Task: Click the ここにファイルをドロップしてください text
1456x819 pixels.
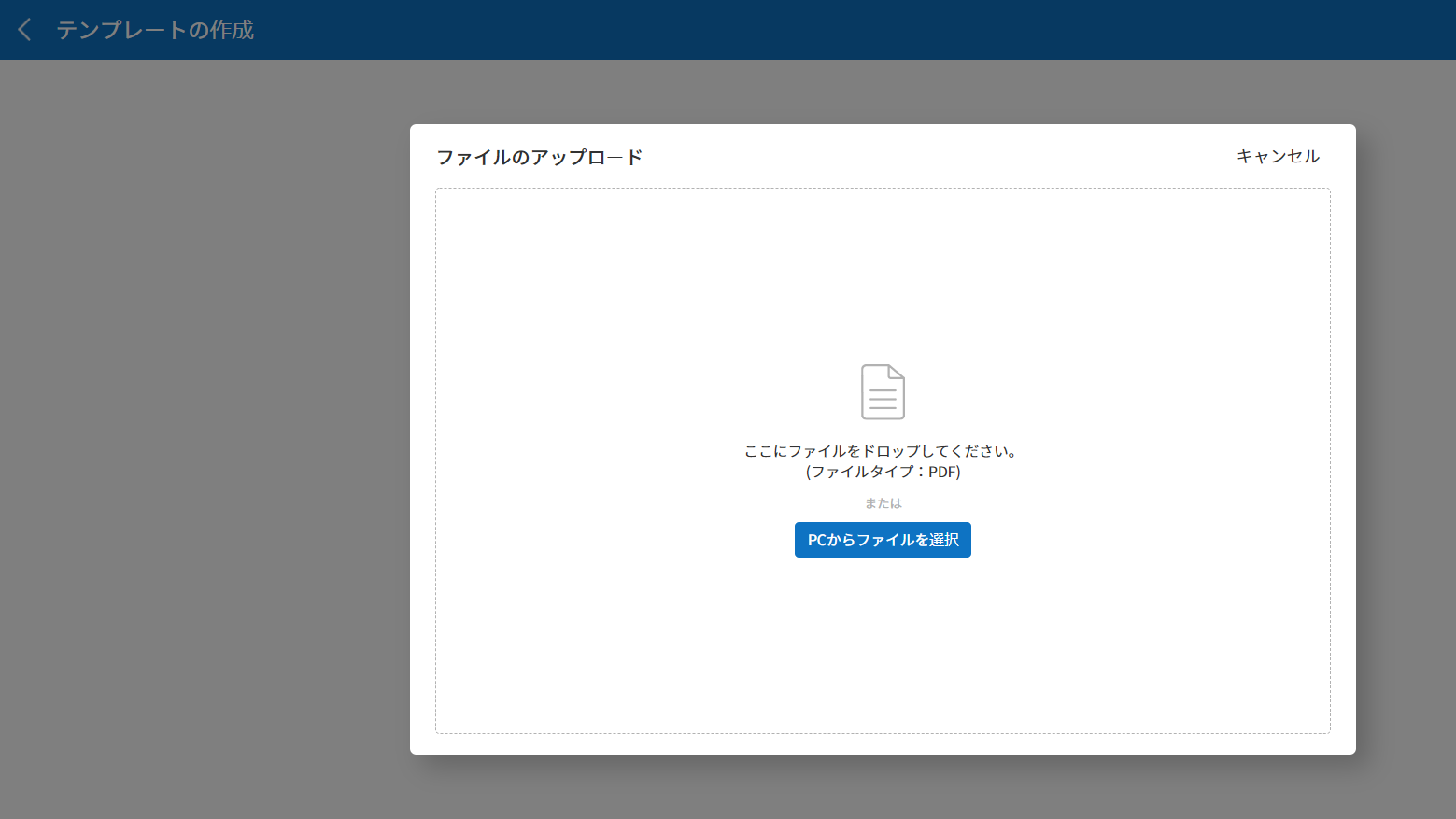Action: coord(882,451)
